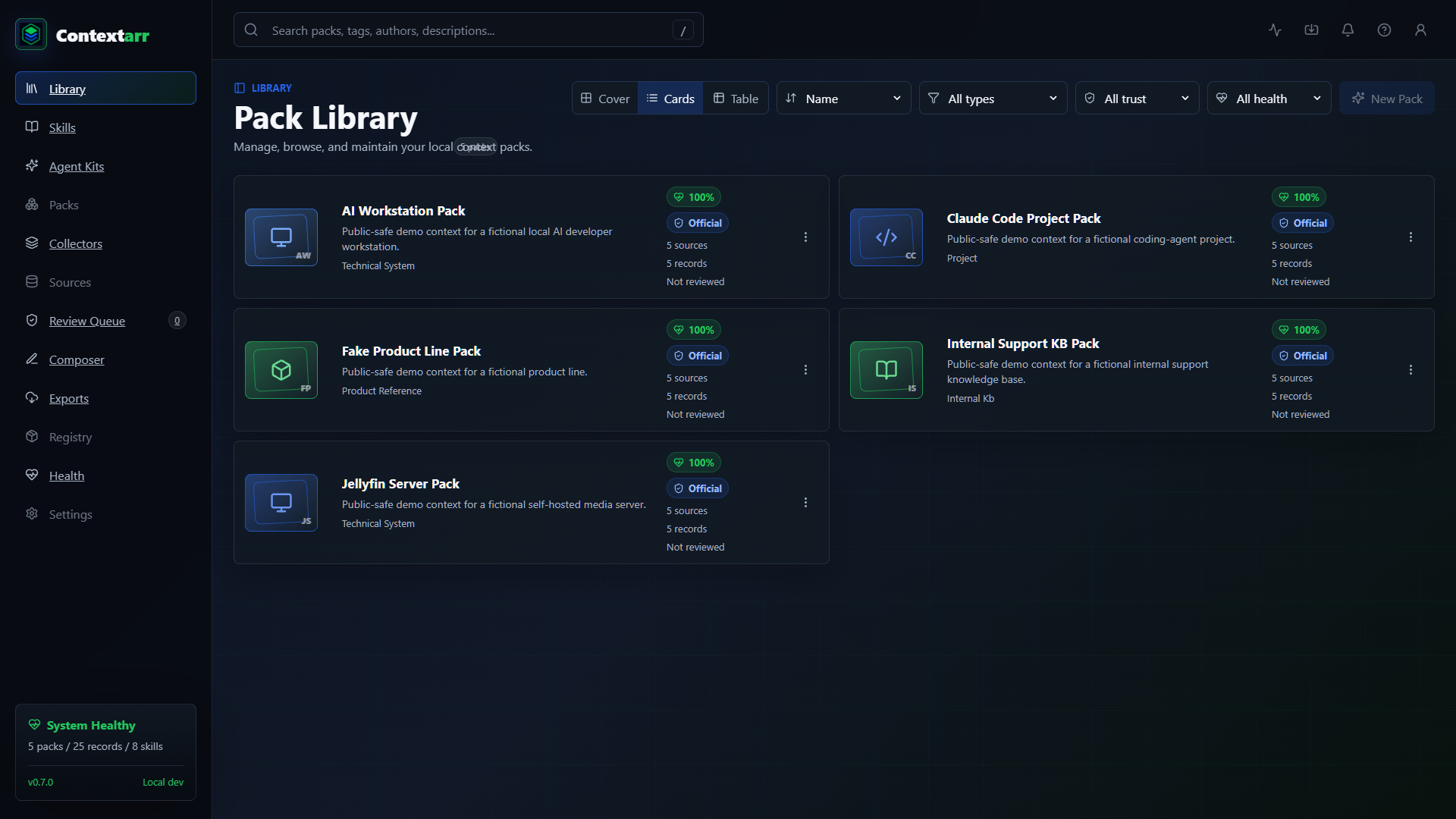This screenshot has width=1456, height=819.
Task: Click the New Pack button
Action: (x=1386, y=99)
